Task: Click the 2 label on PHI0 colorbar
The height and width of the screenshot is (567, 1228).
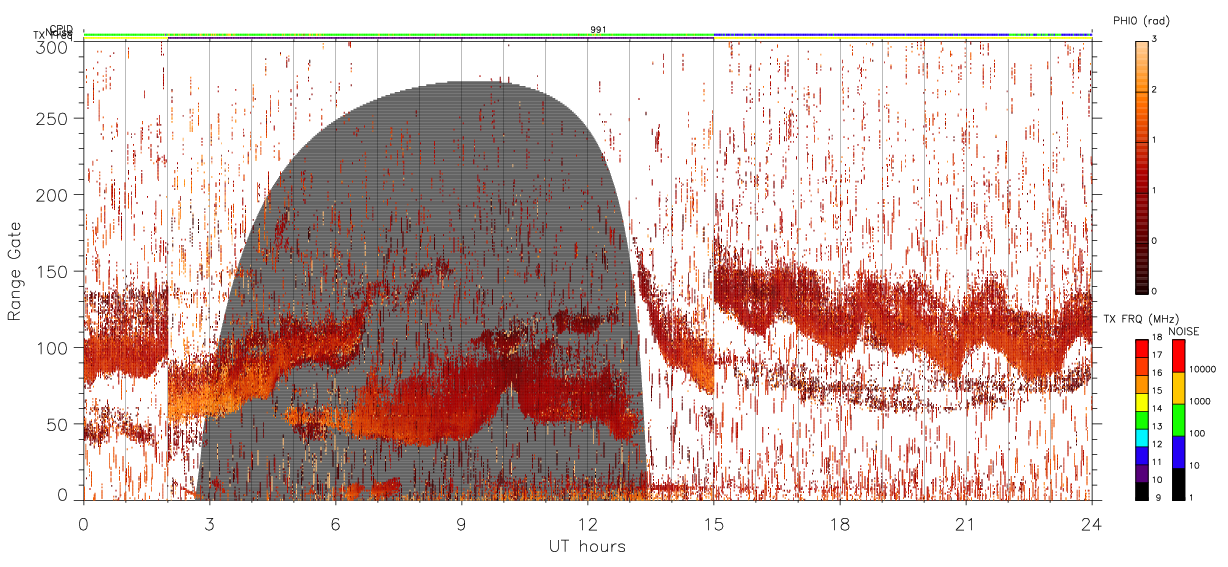Action: point(1153,89)
